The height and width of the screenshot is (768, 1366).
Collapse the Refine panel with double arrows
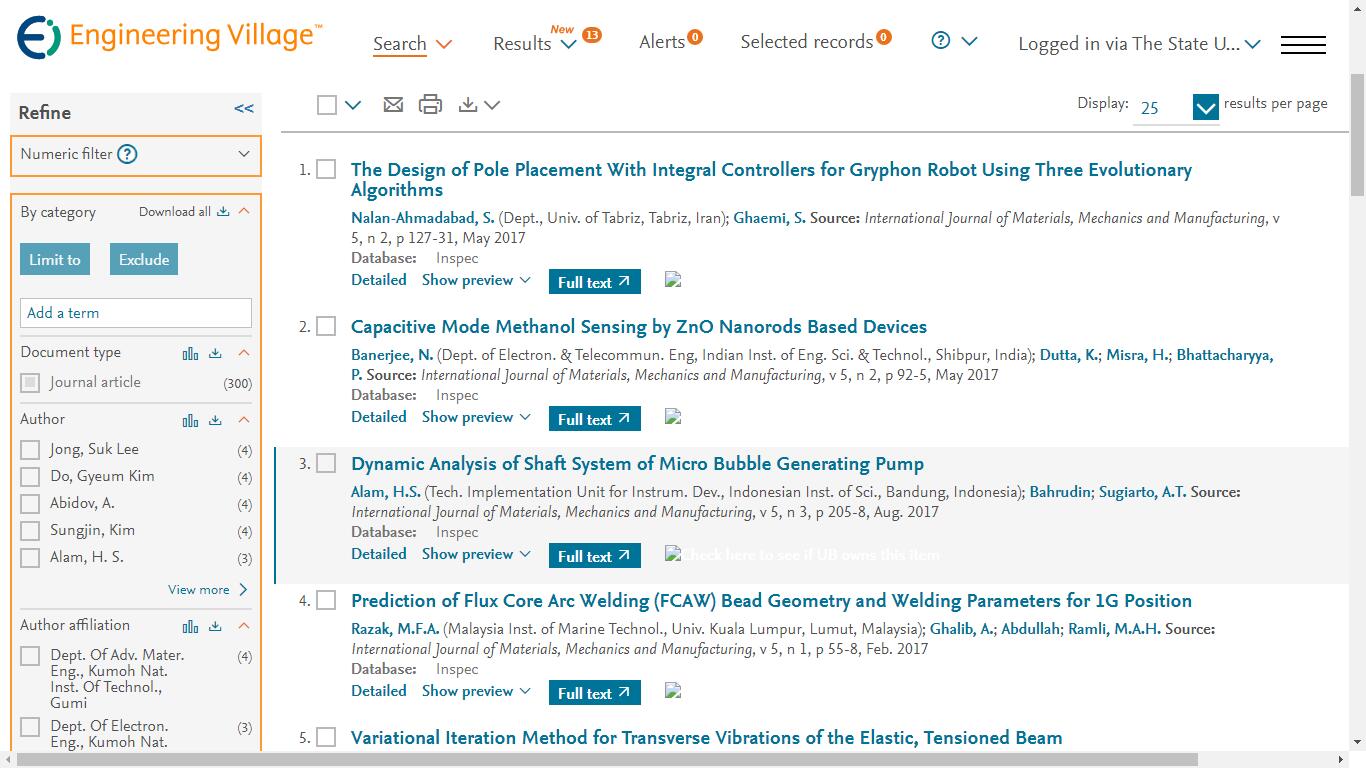point(244,109)
